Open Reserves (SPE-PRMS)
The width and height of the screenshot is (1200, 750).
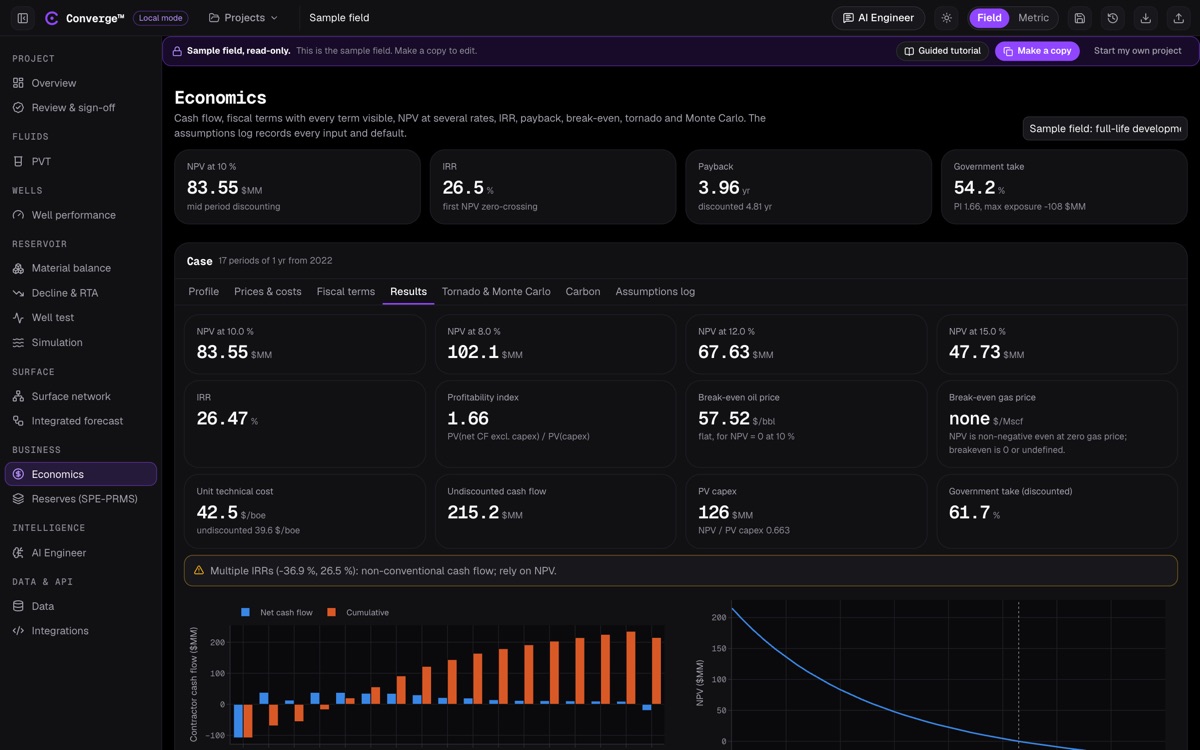pyautogui.click(x=81, y=499)
